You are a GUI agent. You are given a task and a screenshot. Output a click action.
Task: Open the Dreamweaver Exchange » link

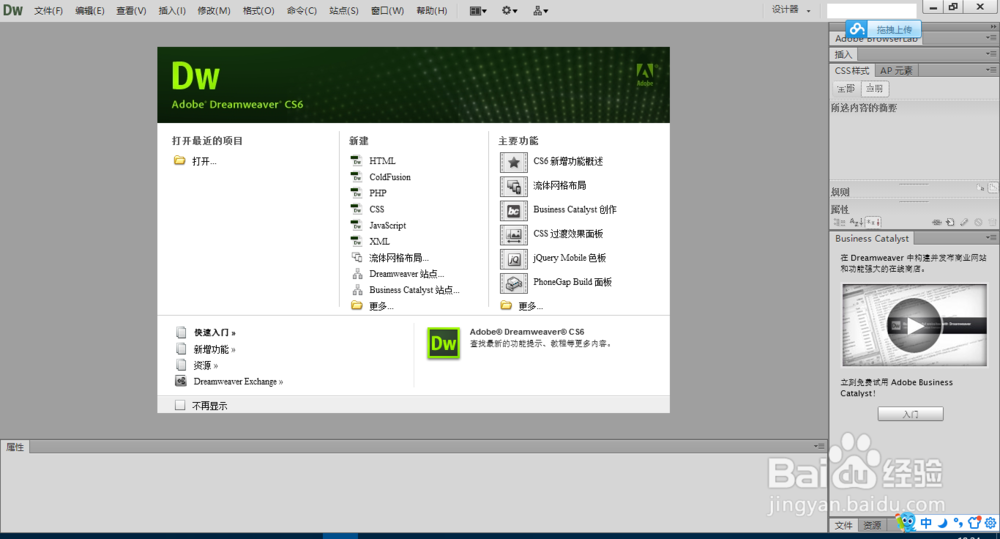(x=239, y=381)
